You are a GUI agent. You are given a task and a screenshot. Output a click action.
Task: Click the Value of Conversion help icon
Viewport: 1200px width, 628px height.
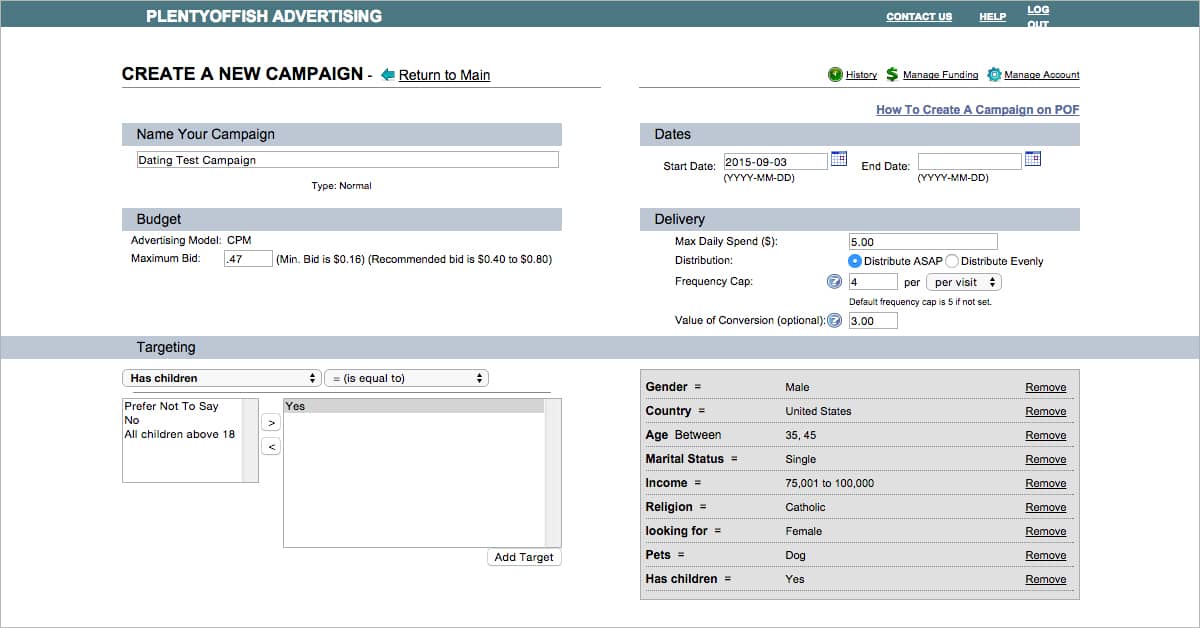834,321
